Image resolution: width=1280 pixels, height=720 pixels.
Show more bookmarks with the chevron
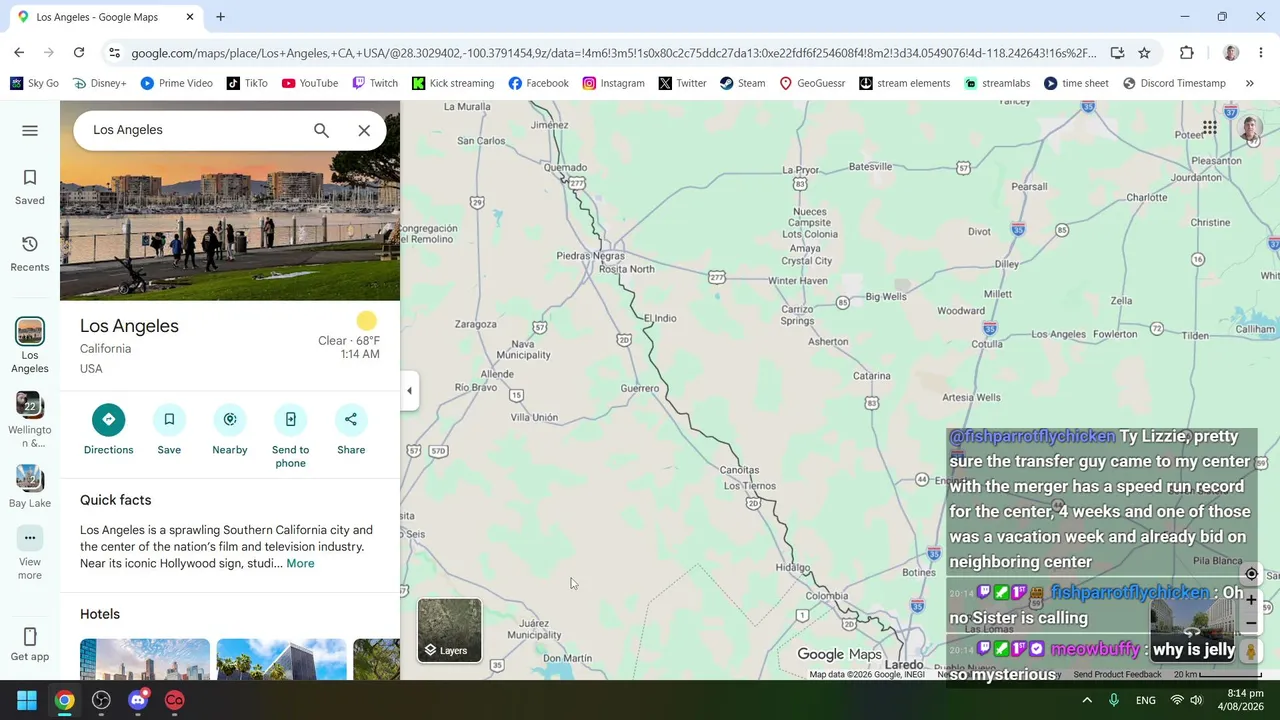(1249, 83)
